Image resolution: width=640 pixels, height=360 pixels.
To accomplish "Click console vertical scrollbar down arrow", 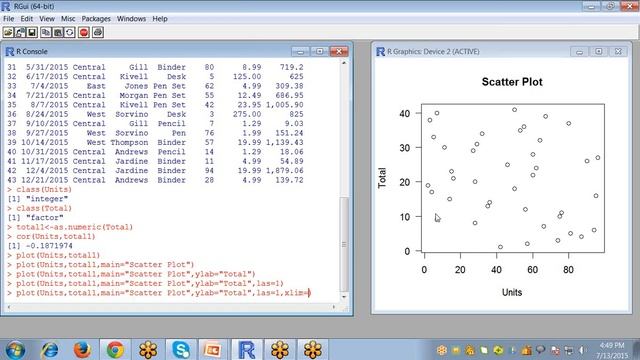I will pos(344,297).
